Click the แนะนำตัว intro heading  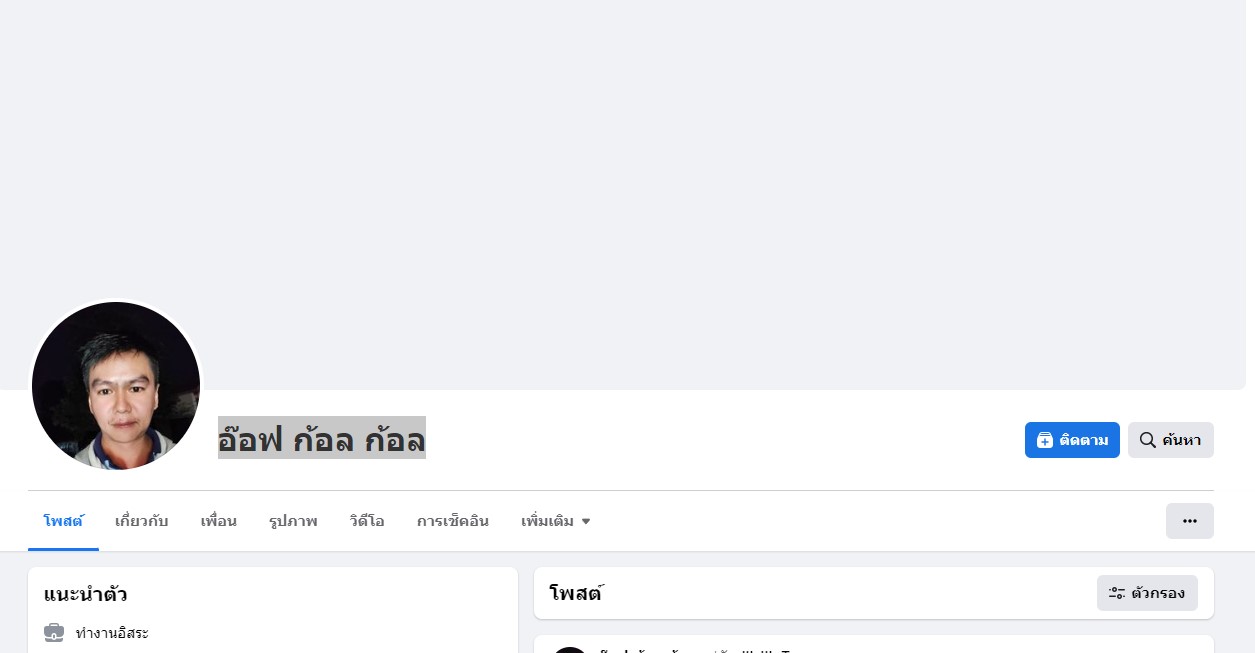point(85,594)
